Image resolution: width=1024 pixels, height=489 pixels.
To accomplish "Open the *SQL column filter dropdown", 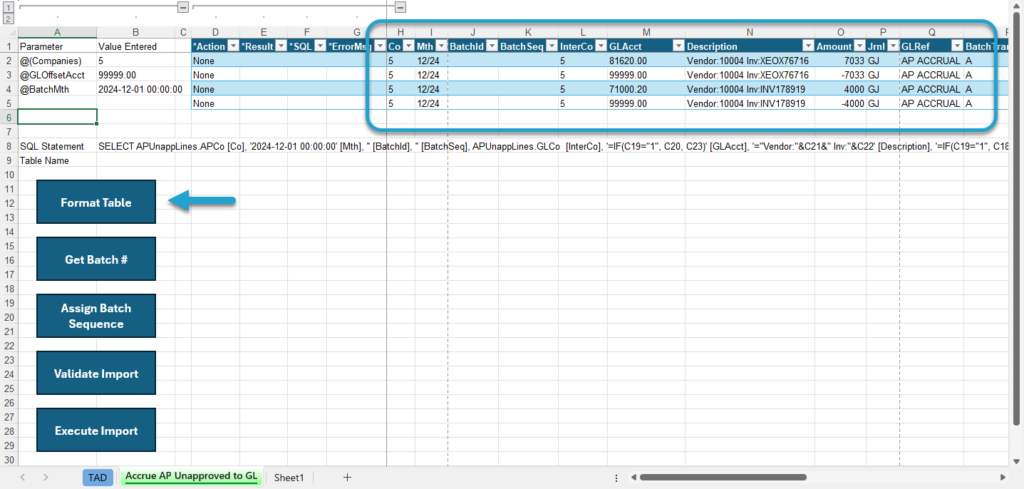I will point(319,46).
